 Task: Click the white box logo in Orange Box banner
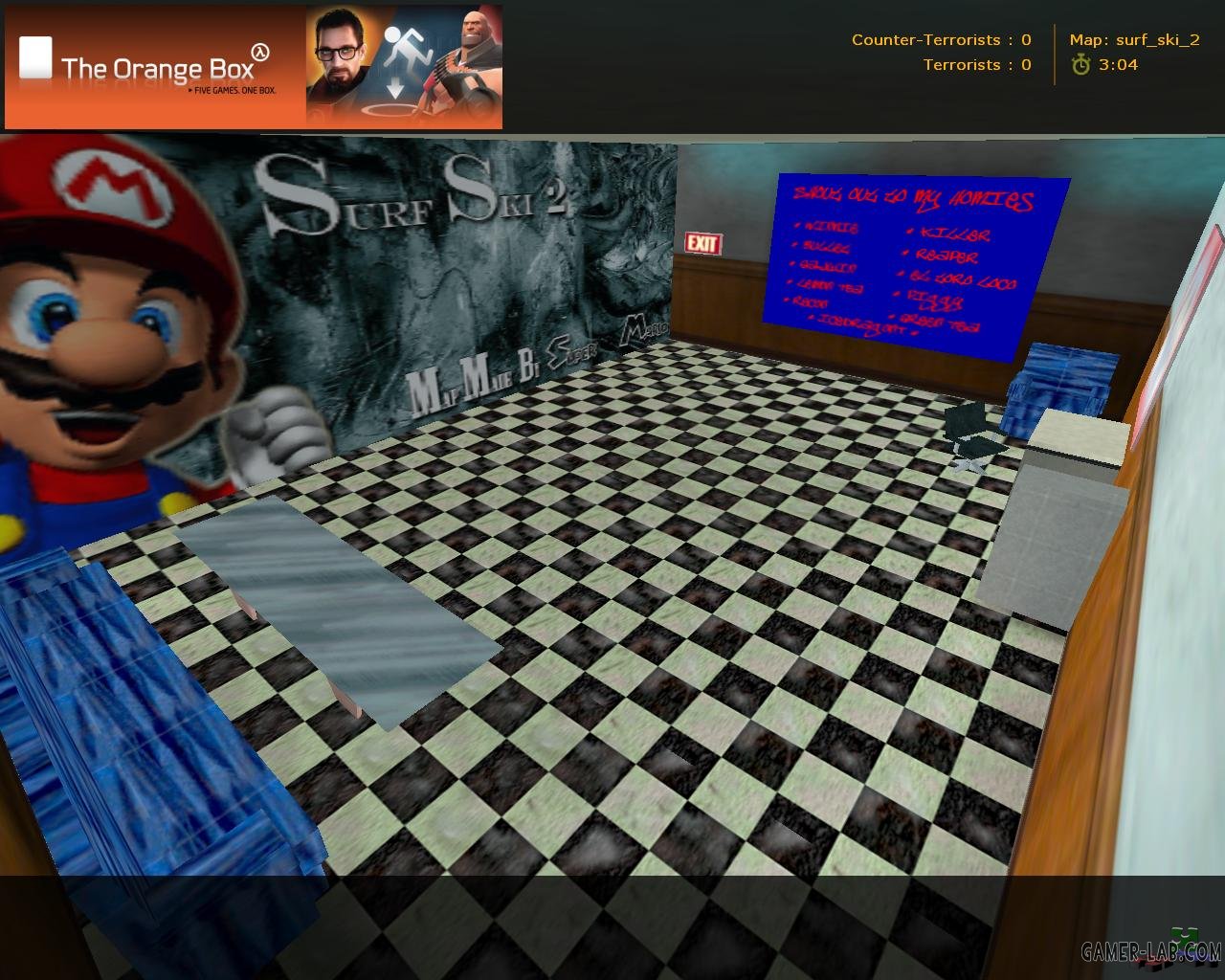[36, 56]
